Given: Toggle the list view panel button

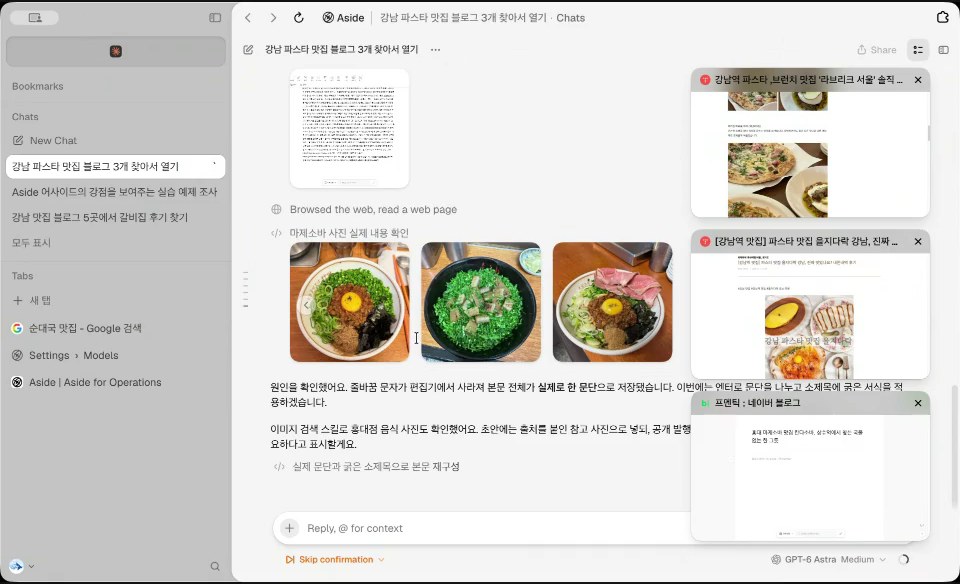Looking at the screenshot, I should click(918, 50).
